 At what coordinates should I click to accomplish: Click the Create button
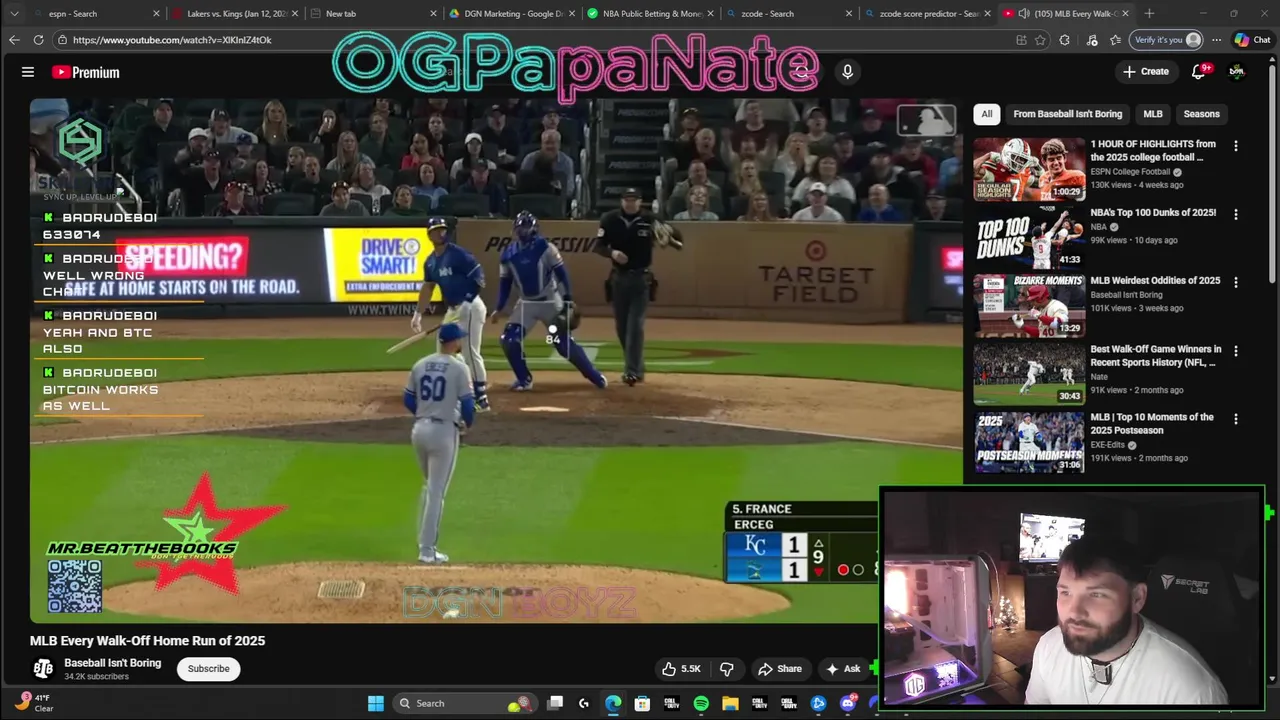pyautogui.click(x=1145, y=72)
